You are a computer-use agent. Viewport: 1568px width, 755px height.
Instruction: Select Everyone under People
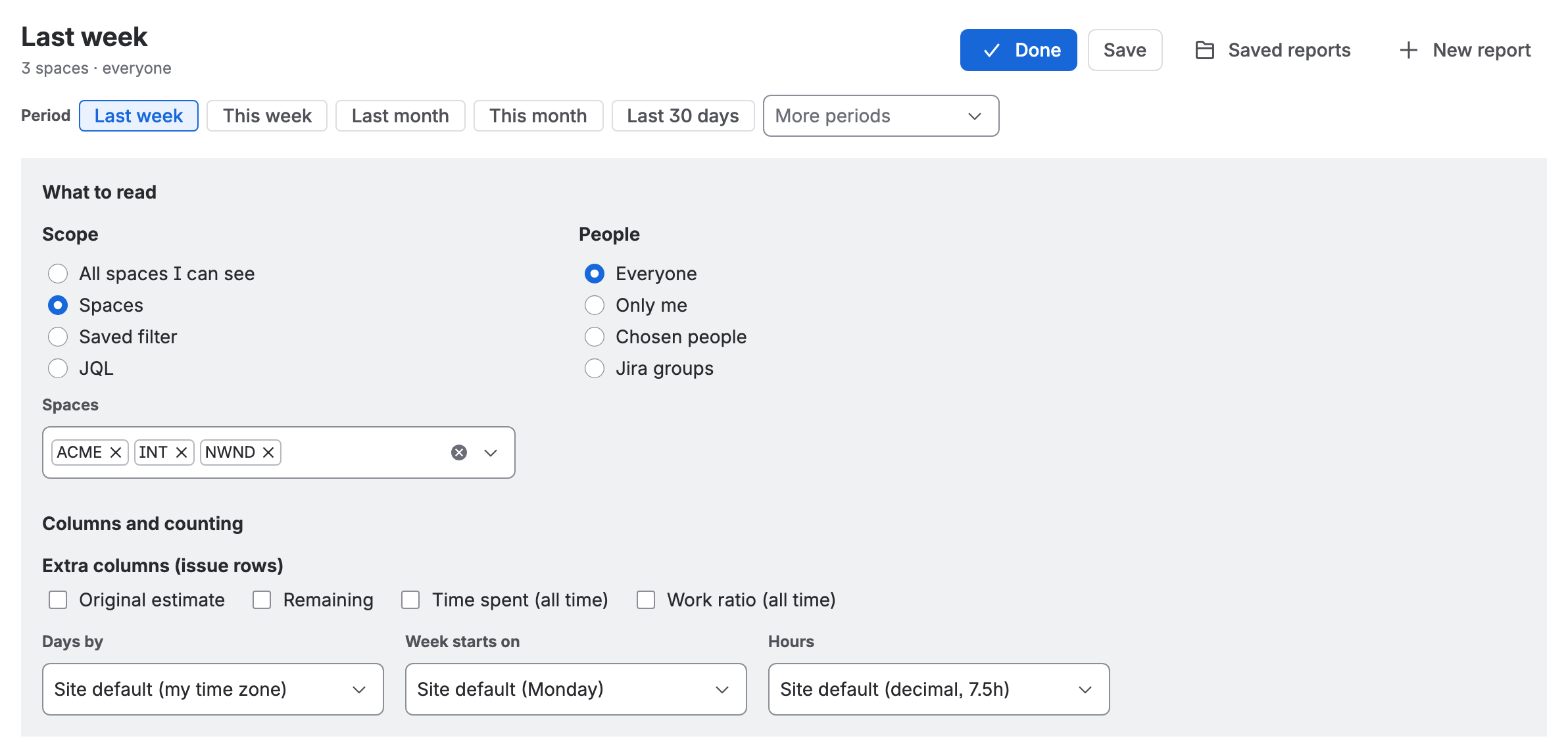pos(595,274)
